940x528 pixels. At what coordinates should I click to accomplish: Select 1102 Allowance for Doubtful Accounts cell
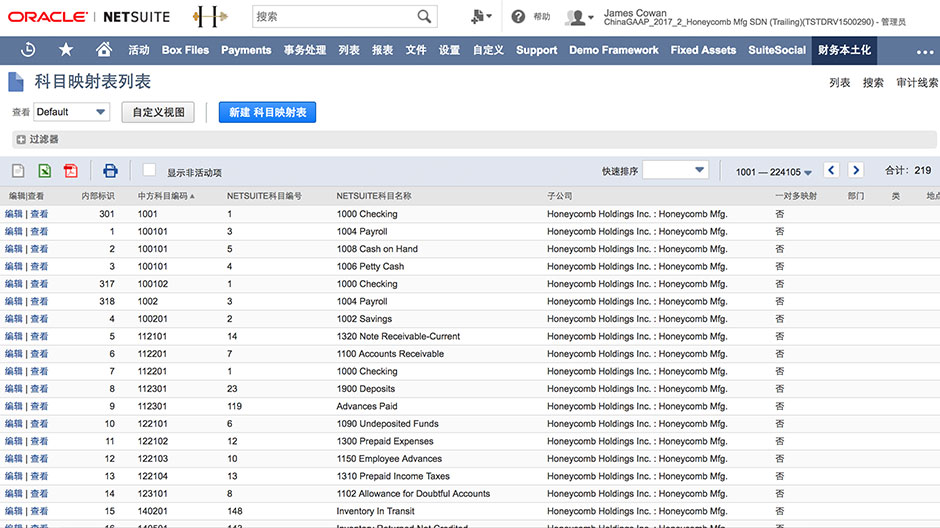(x=413, y=494)
